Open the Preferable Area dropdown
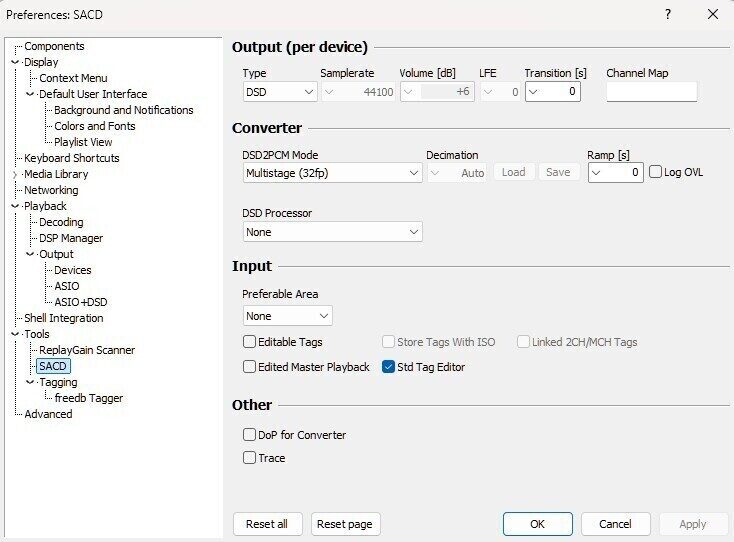This screenshot has height=542, width=734. (x=287, y=316)
